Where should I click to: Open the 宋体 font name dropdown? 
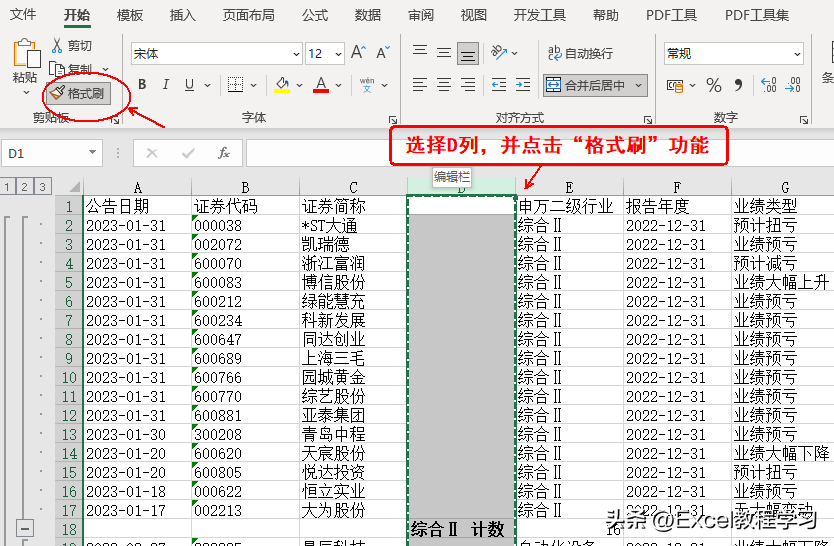[296, 54]
